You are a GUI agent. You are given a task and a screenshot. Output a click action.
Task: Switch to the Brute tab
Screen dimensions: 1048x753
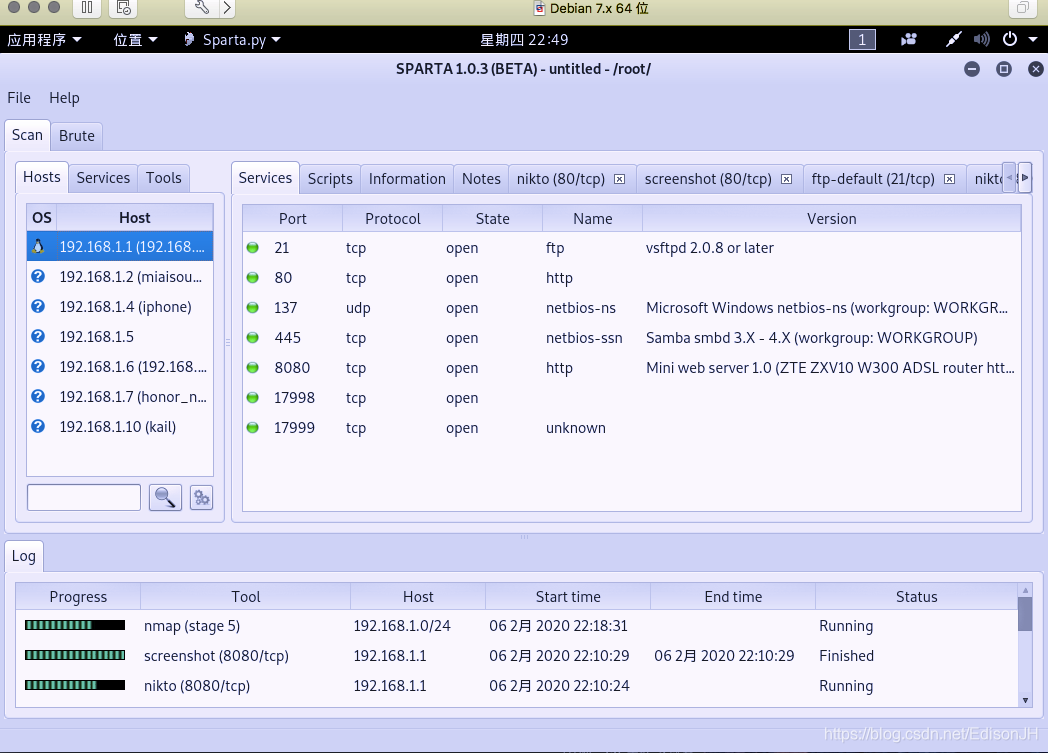[77, 136]
